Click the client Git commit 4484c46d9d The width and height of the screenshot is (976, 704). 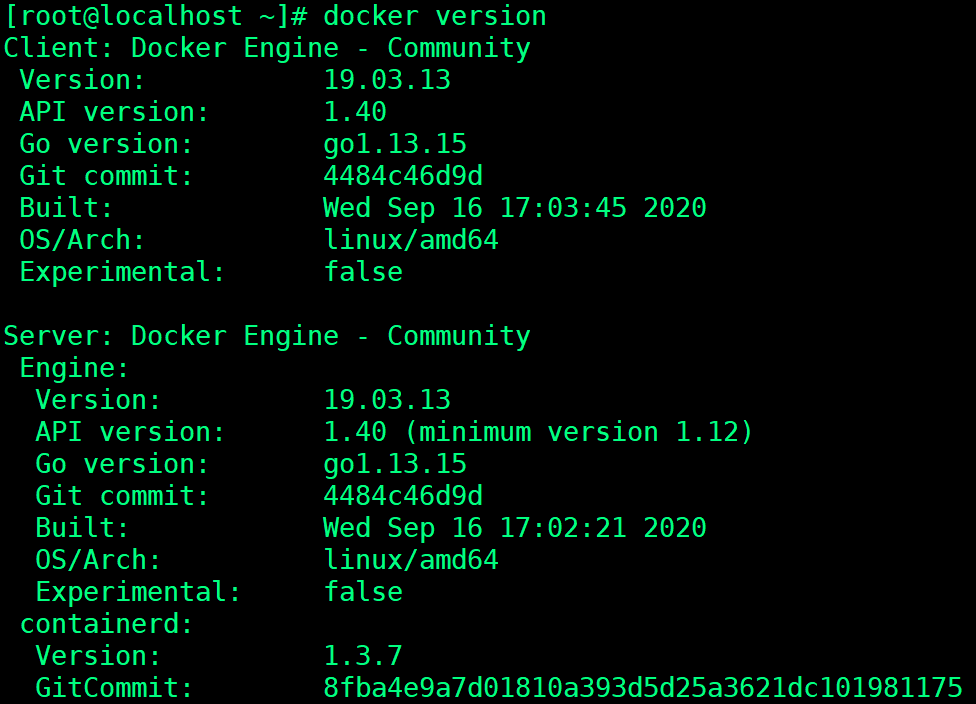click(x=403, y=176)
